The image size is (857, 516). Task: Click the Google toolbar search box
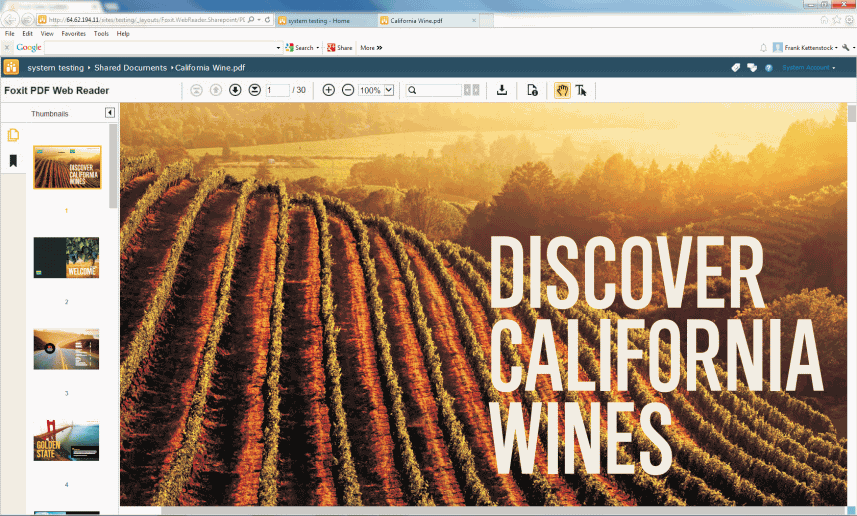click(160, 48)
